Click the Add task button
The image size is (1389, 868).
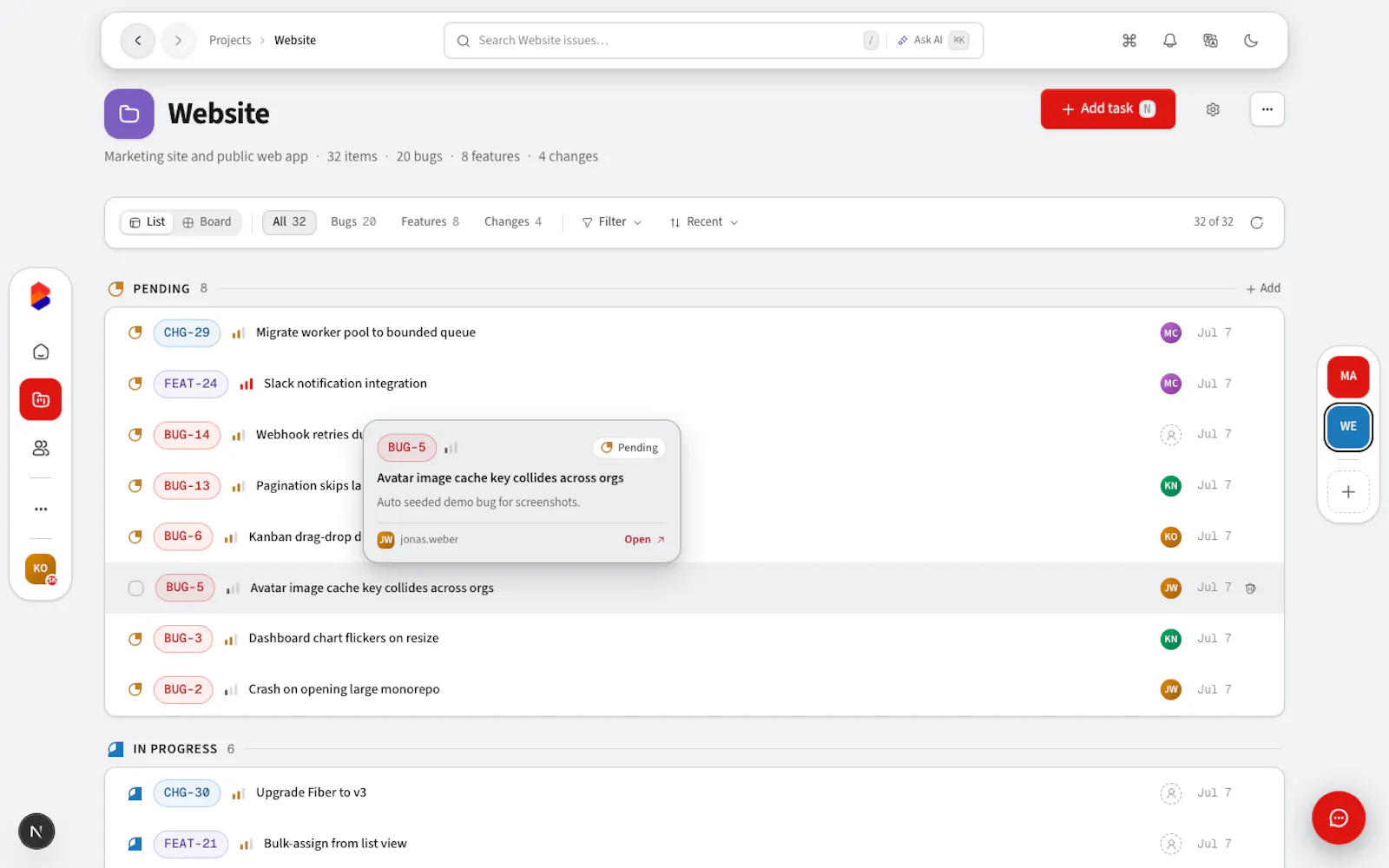point(1108,109)
